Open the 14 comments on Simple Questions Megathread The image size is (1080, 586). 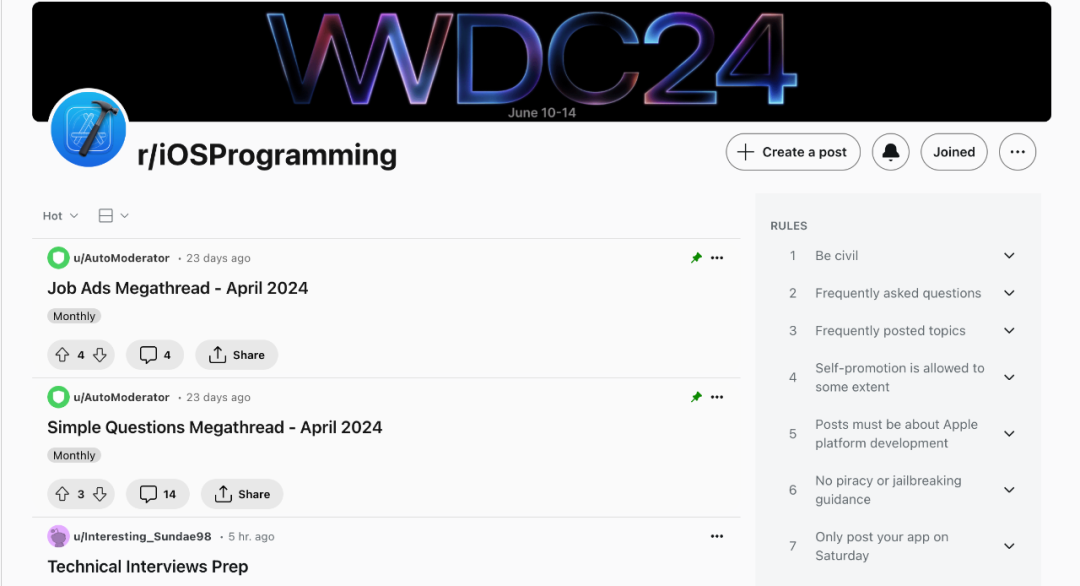click(x=158, y=494)
